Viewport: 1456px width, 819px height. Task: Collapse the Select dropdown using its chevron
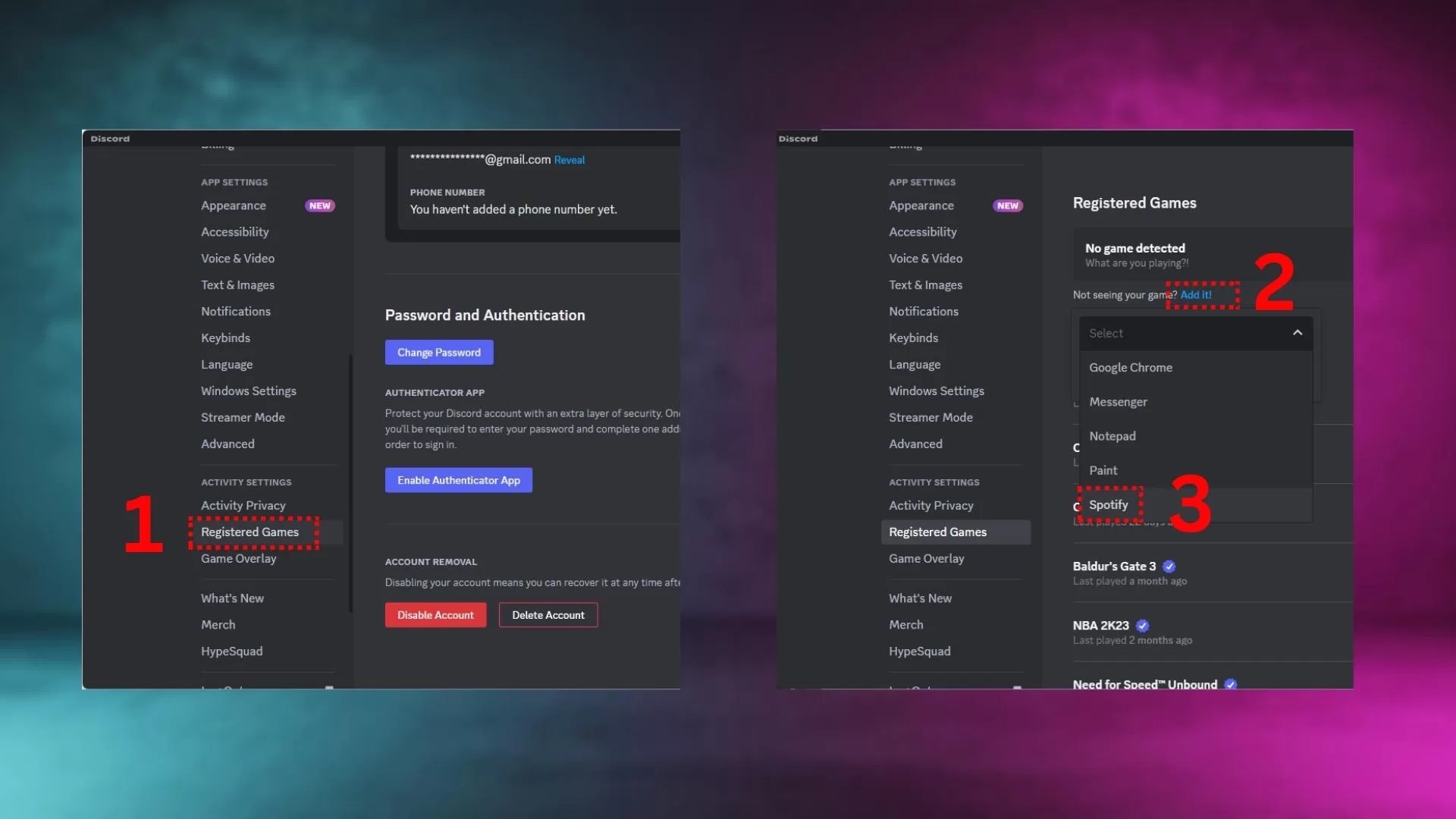1297,333
